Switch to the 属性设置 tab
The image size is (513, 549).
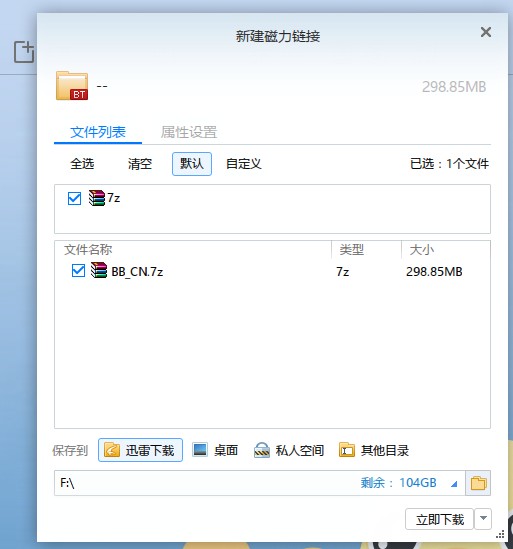189,132
